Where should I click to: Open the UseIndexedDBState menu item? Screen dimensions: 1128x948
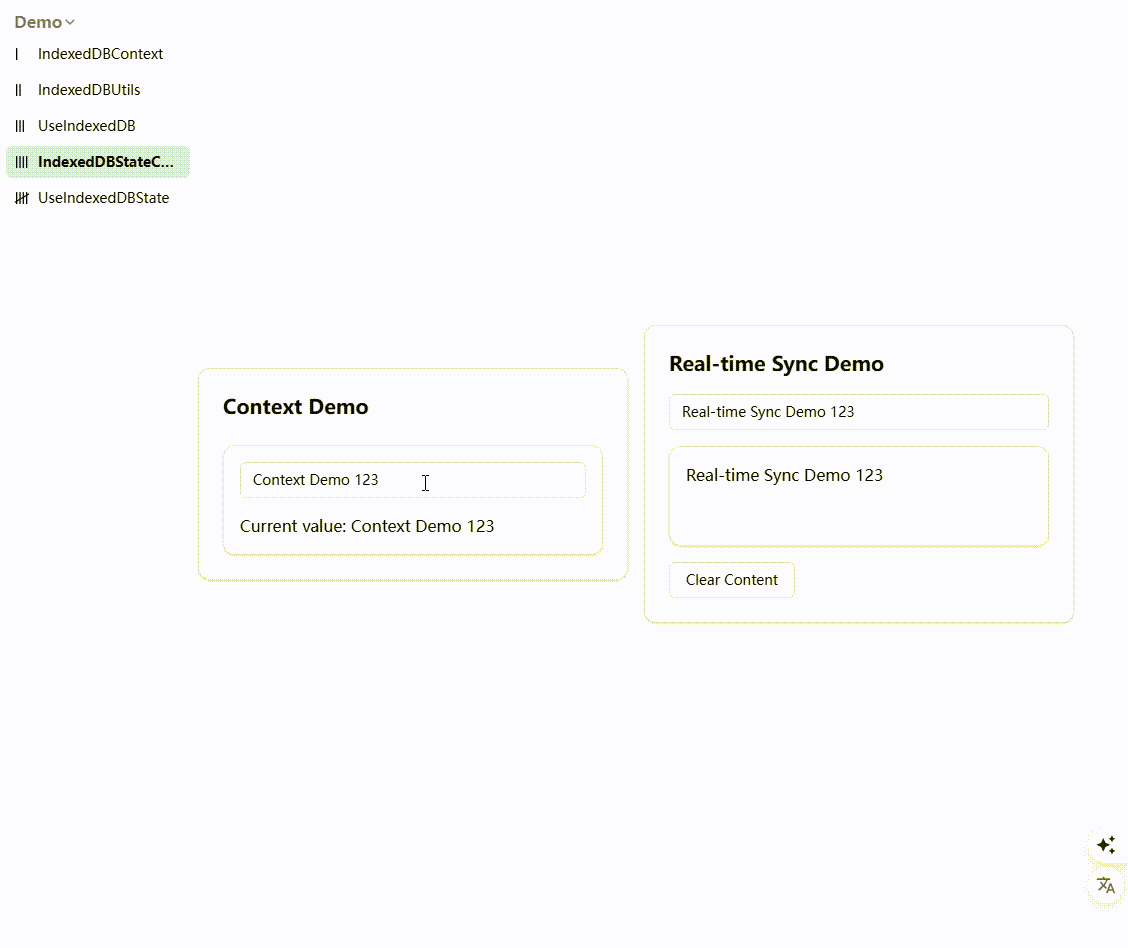pos(98,198)
